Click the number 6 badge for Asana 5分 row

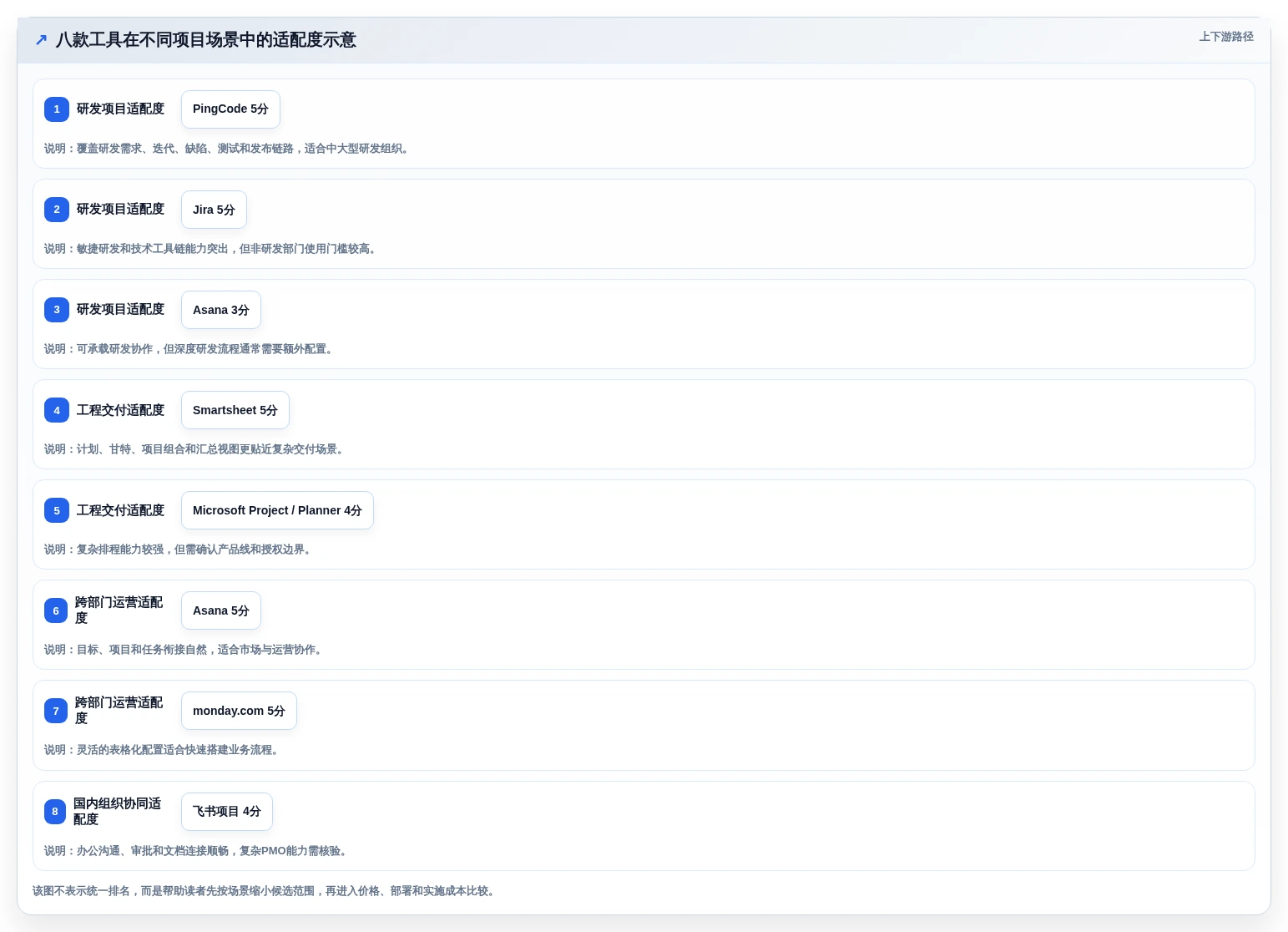[x=56, y=610]
